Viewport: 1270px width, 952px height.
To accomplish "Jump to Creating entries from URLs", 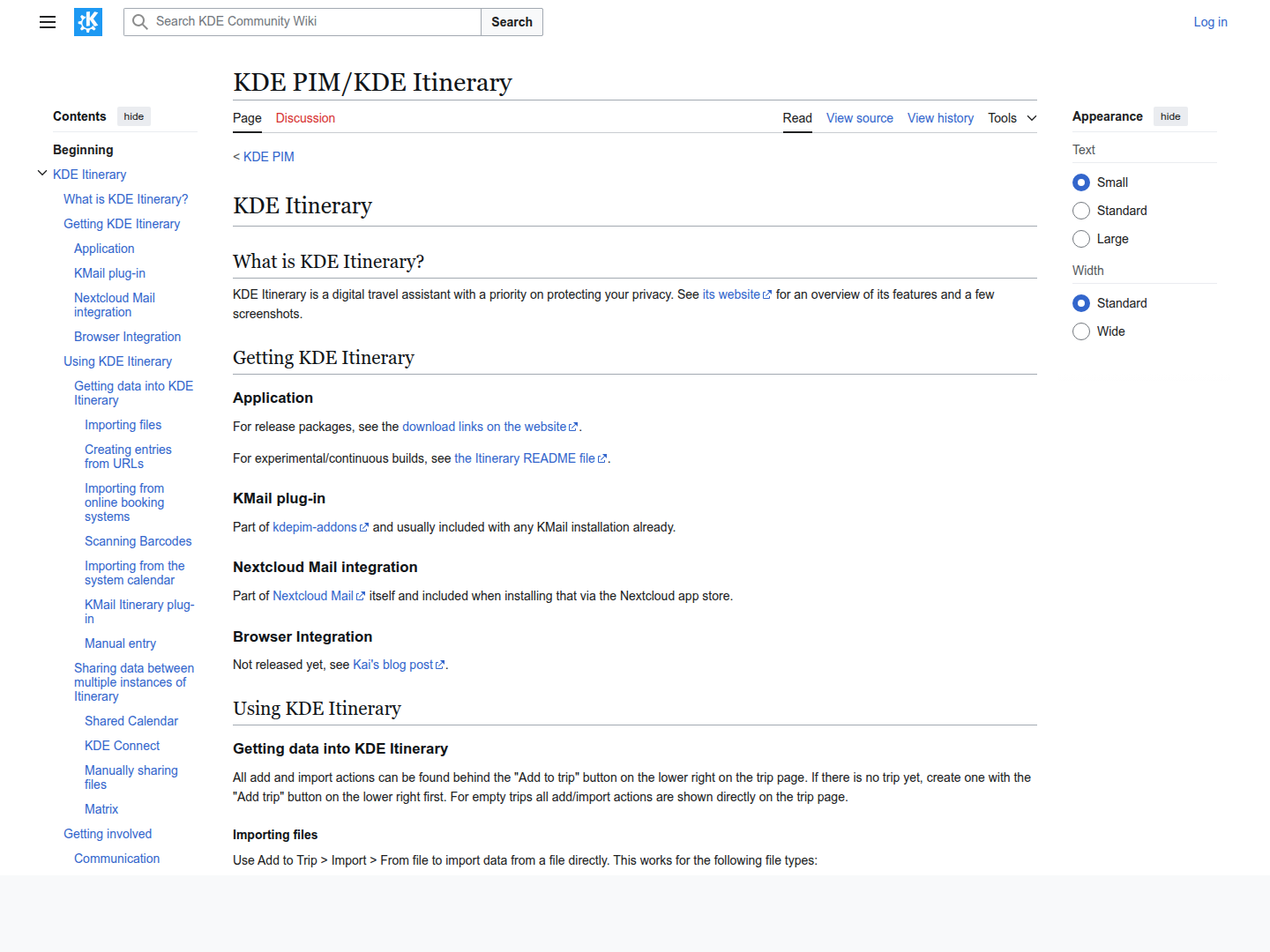I will [128, 457].
